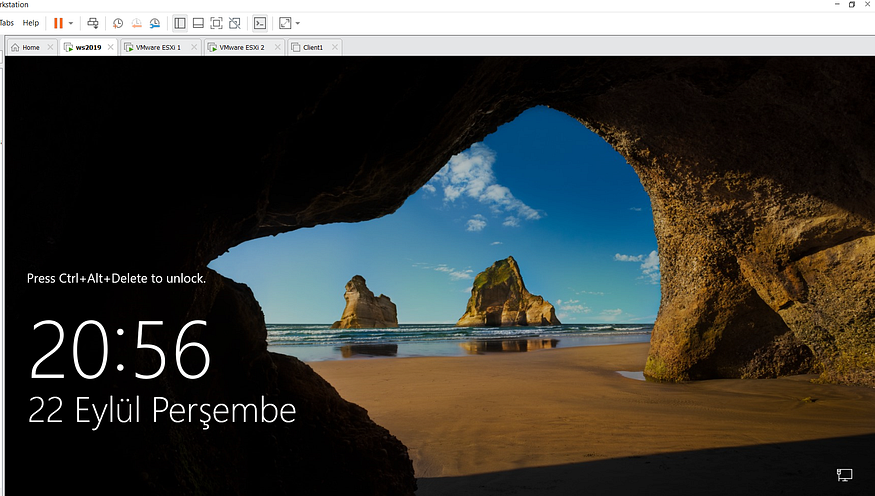Take a snapshot of this virtual machine
Screen dimensions: 875x496
[118, 23]
